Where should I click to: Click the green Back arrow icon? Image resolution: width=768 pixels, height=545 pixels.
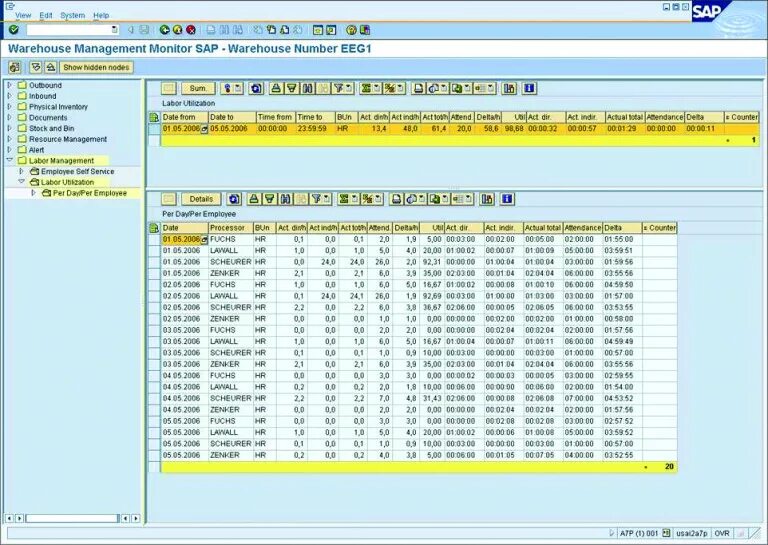point(165,30)
